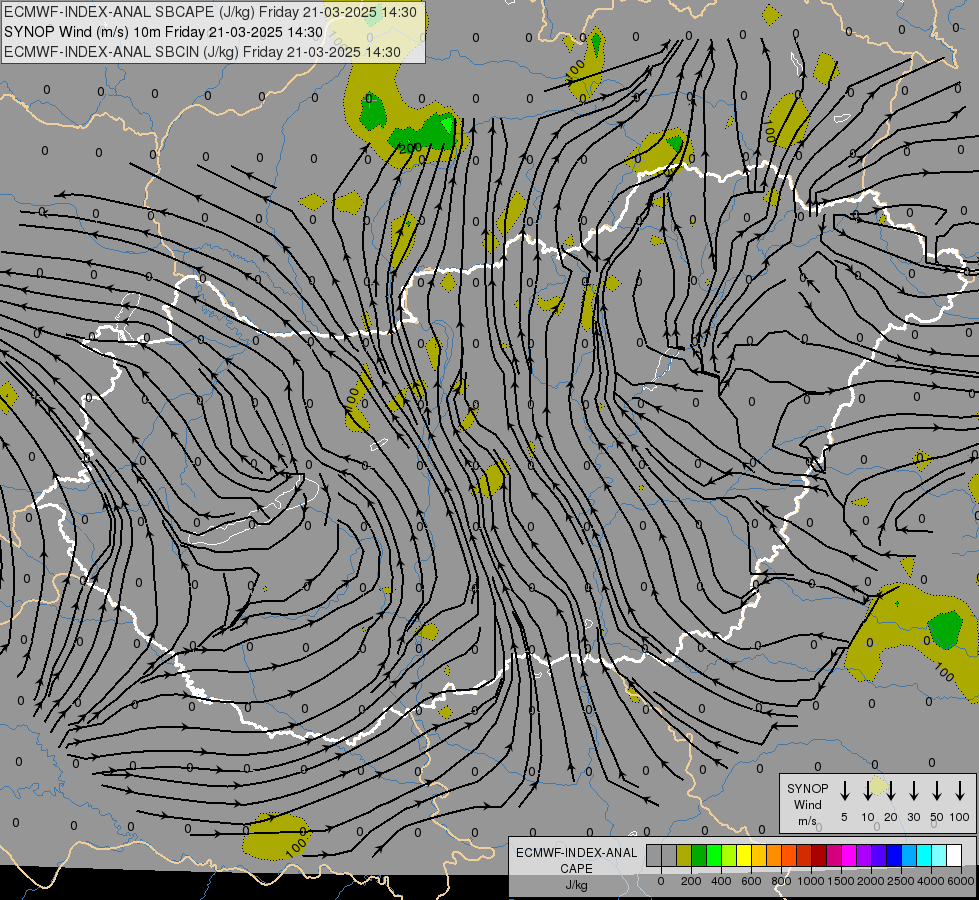The image size is (979, 900).
Task: Click the m/s unit in wind legend
Action: click(x=807, y=821)
